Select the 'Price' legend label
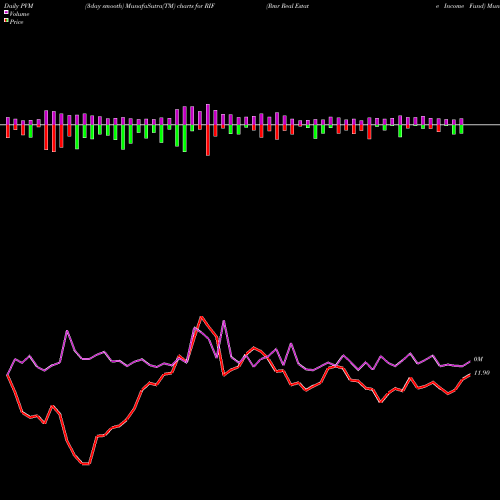 [16, 22]
